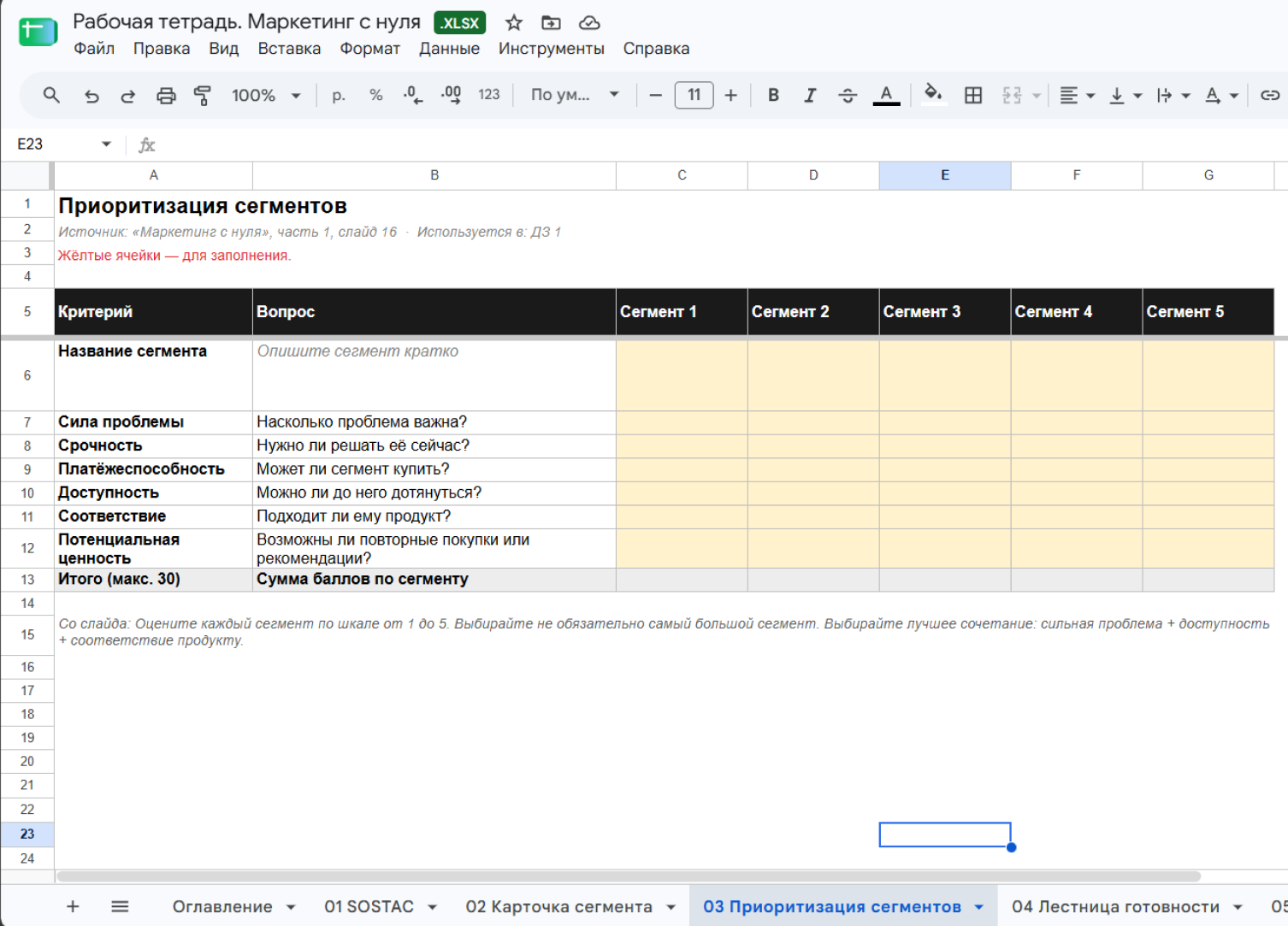Screen dimensions: 1288x926
Task: Toggle italic formatting button
Action: [x=810, y=95]
